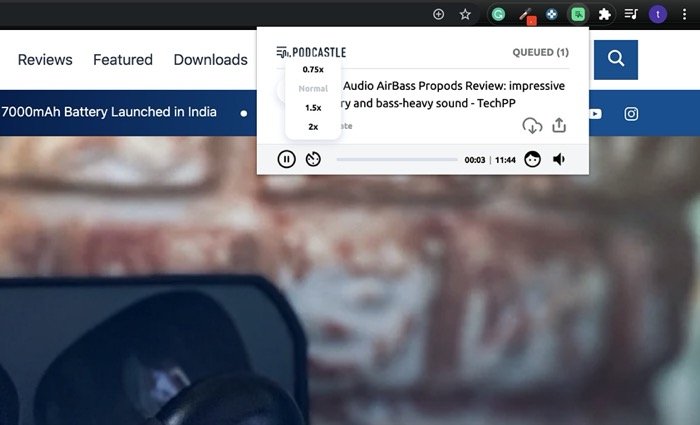Click the blue search button

[x=616, y=59]
